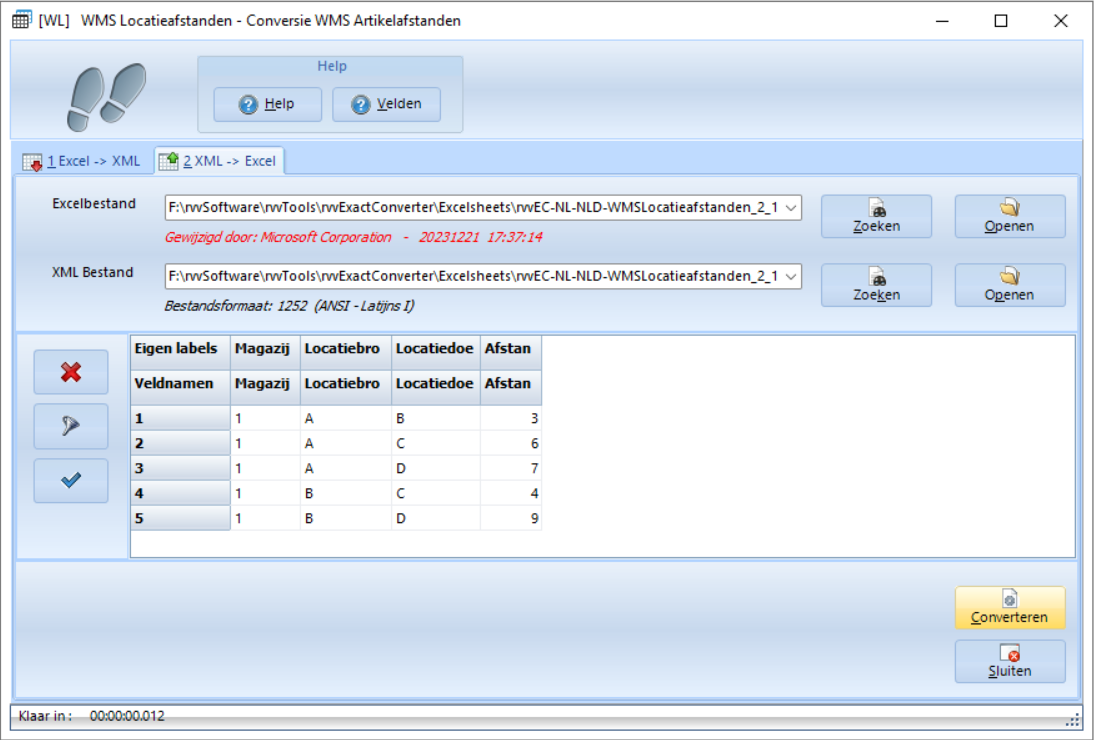The image size is (1094, 740).
Task: Open the Help button
Action: [x=268, y=104]
